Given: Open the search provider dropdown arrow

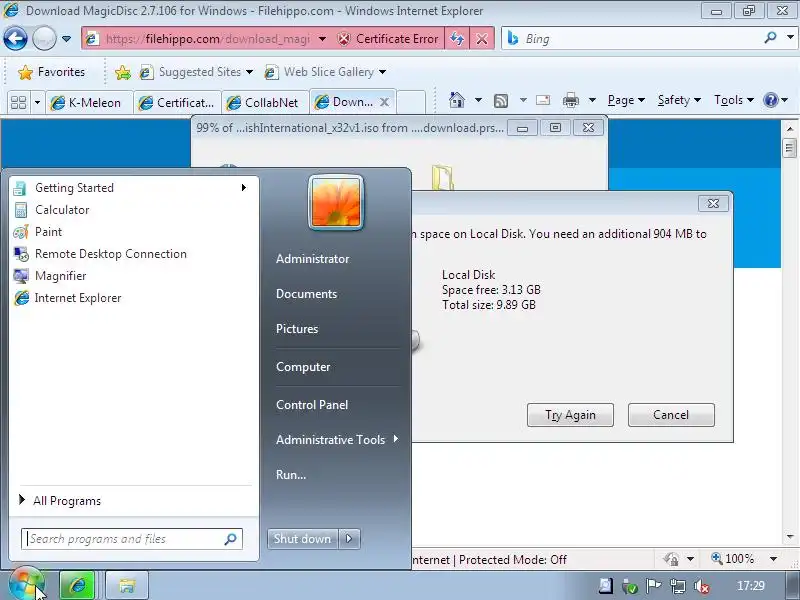Looking at the screenshot, I should (790, 38).
